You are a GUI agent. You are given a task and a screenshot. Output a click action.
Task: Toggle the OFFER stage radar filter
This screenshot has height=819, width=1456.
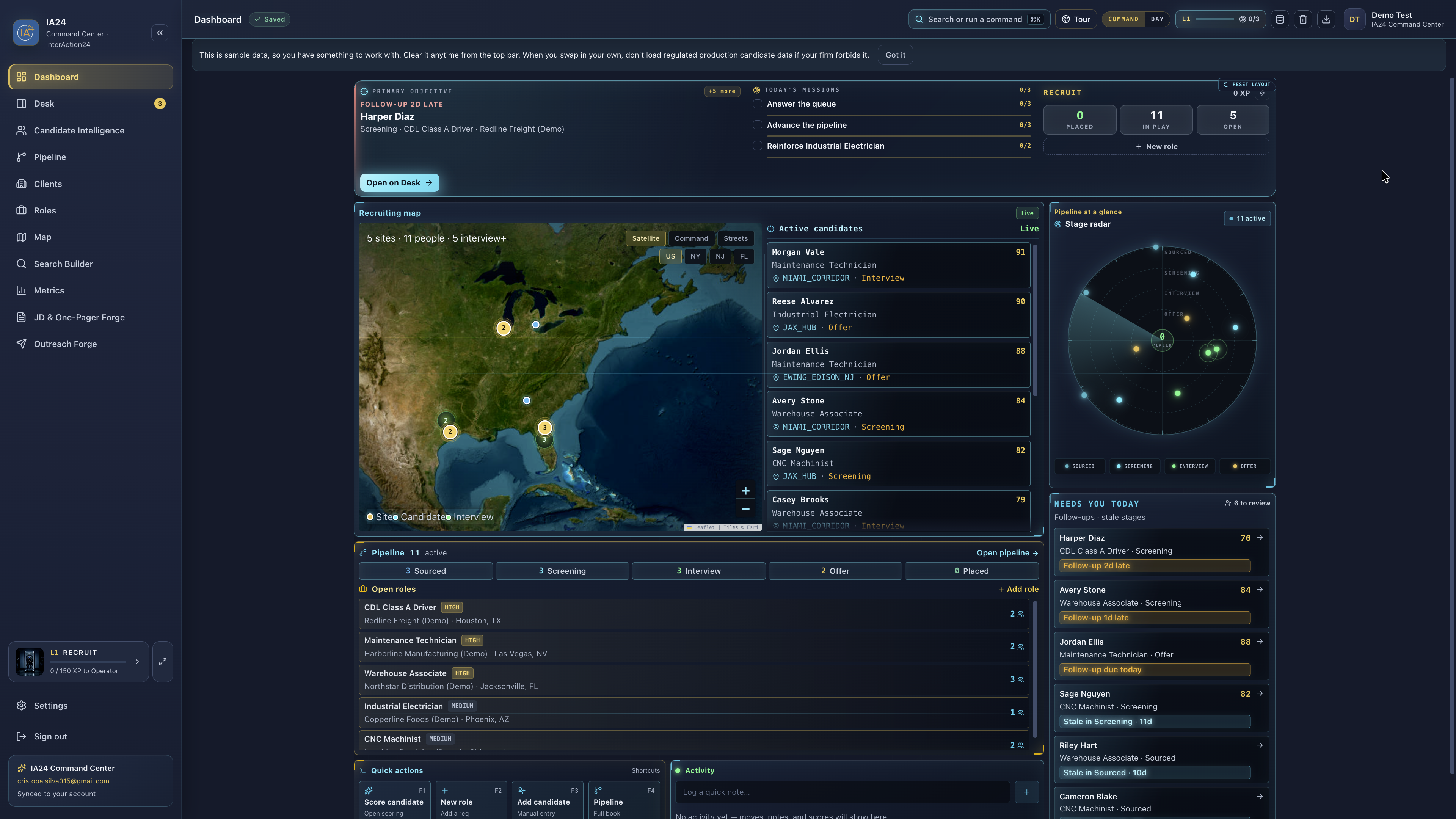[1244, 466]
